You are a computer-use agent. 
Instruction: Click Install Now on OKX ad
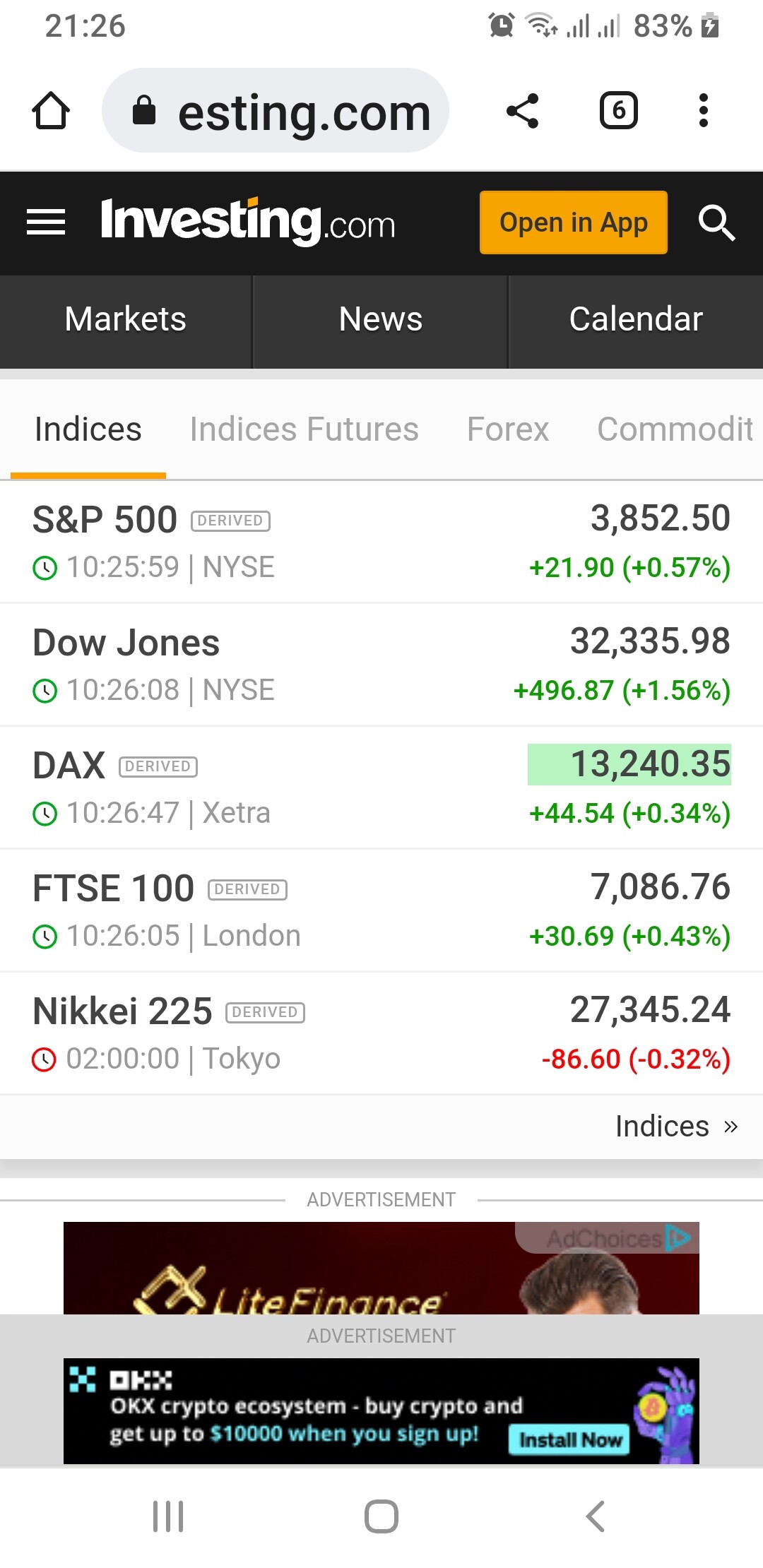coord(569,1439)
